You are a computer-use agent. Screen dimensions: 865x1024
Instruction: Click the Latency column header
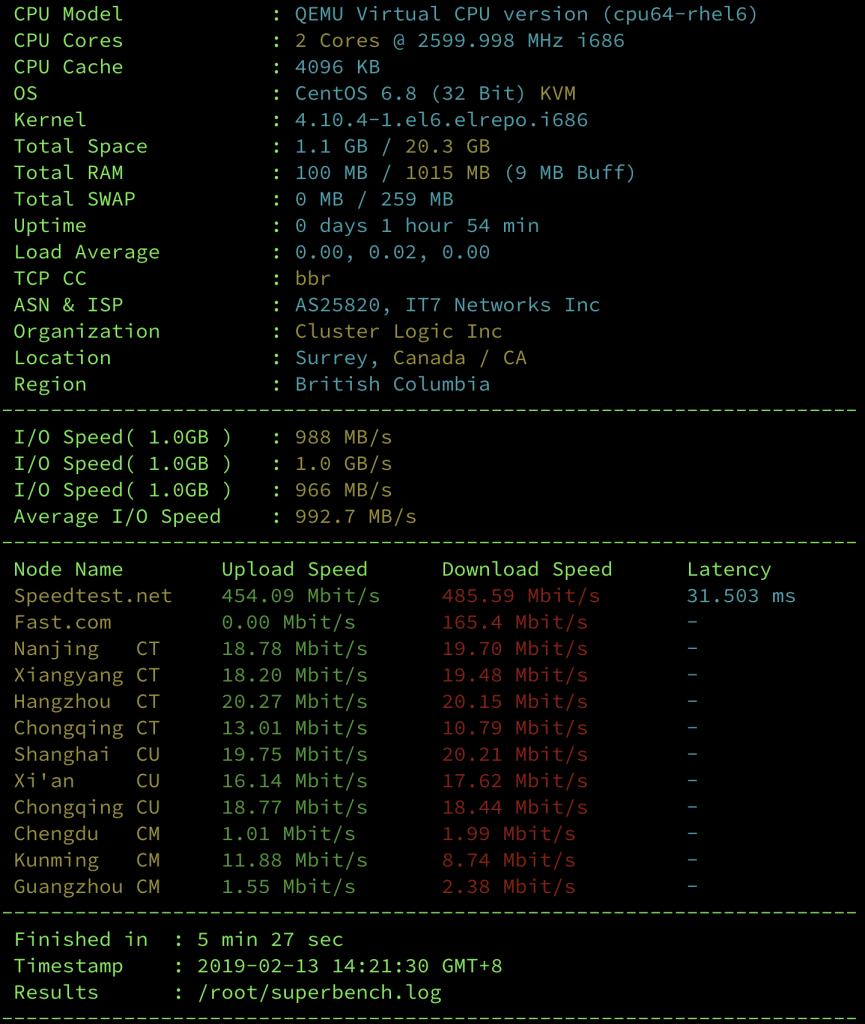coord(729,569)
